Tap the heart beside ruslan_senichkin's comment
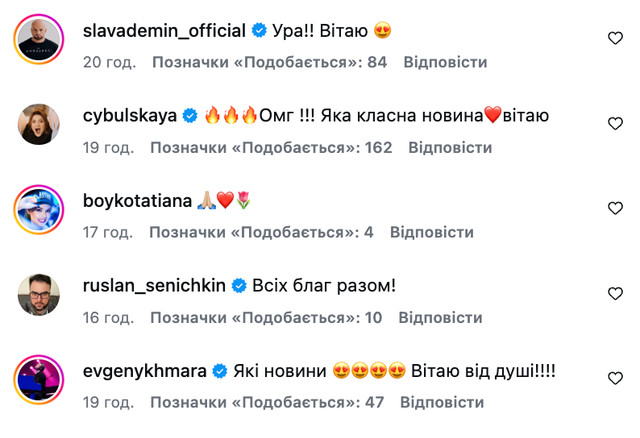 (616, 293)
